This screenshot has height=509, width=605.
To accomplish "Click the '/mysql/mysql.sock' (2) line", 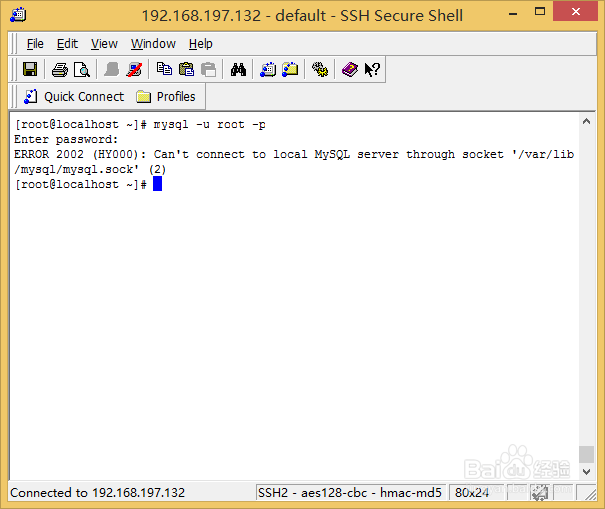I will tap(90, 169).
